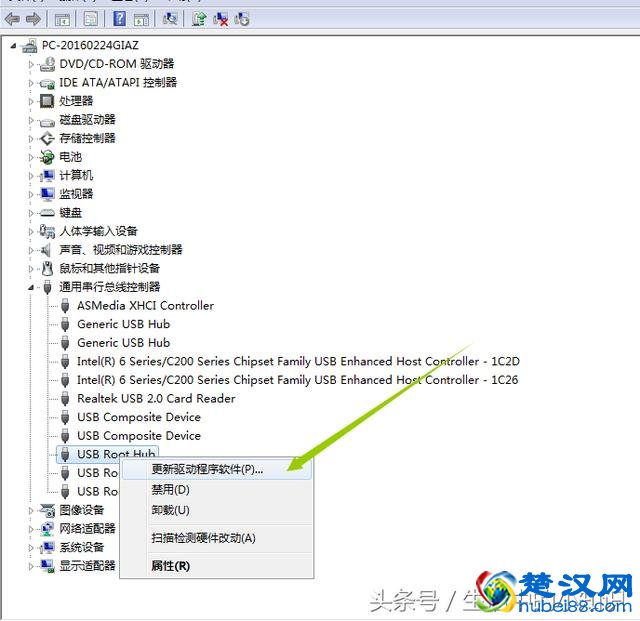Open Help via the blue question mark icon

[x=119, y=19]
